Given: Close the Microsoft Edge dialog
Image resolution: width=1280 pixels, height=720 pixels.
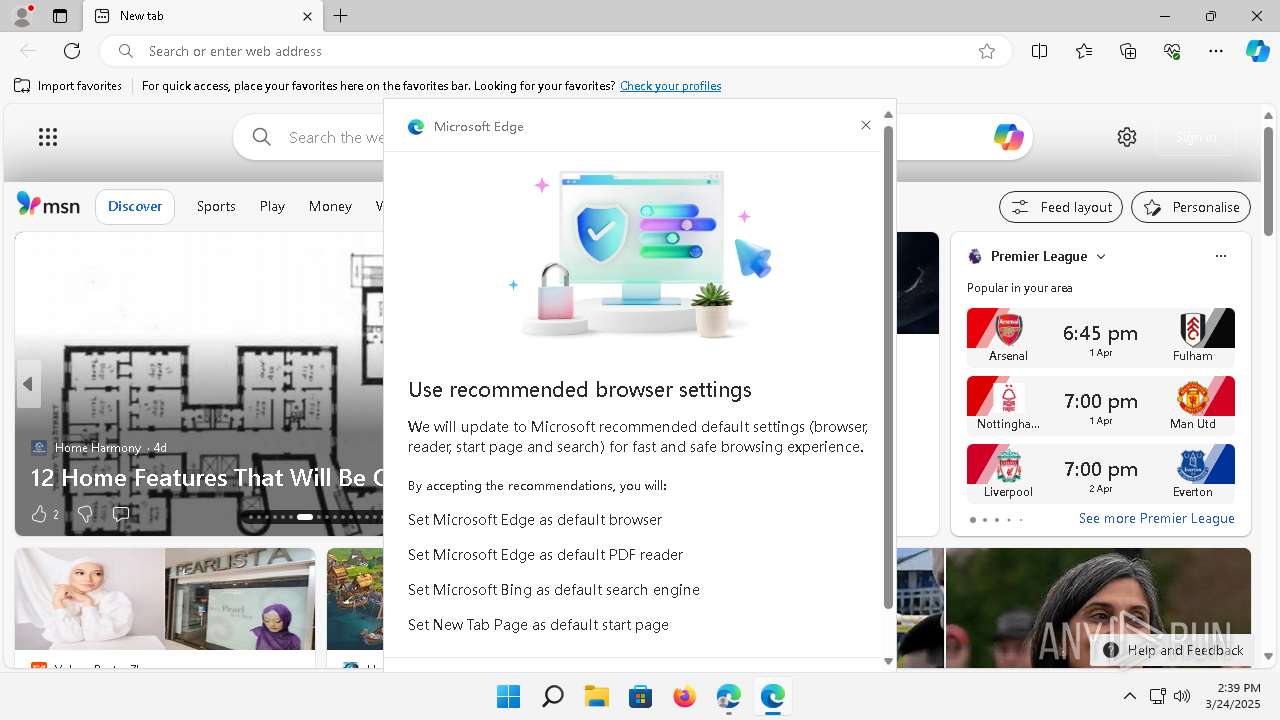Looking at the screenshot, I should [866, 125].
